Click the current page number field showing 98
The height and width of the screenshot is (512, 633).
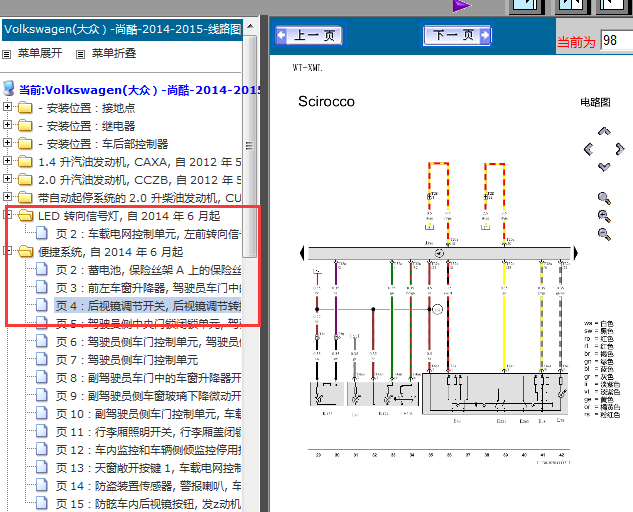(616, 40)
